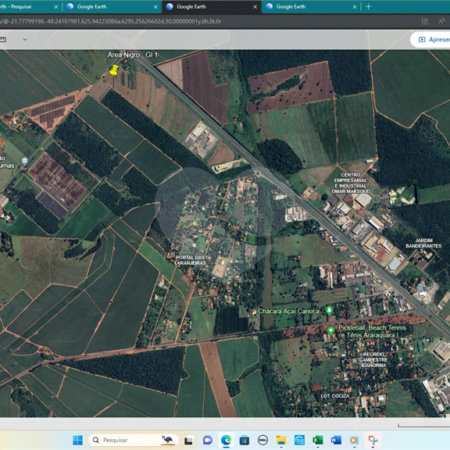Open Task View from the taskbar
This screenshot has height=450, width=450.
[x=188, y=440]
